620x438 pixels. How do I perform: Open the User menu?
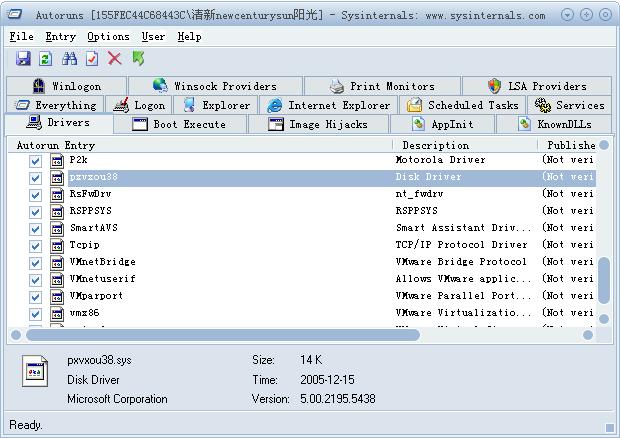click(x=153, y=36)
